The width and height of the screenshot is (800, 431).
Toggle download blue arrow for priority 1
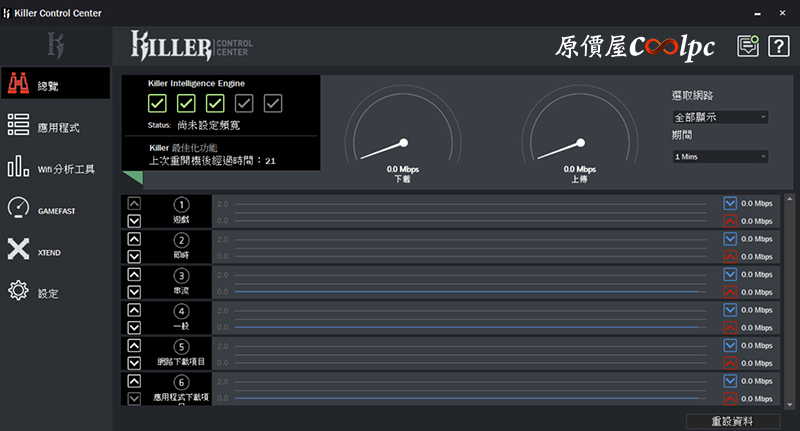click(x=730, y=203)
